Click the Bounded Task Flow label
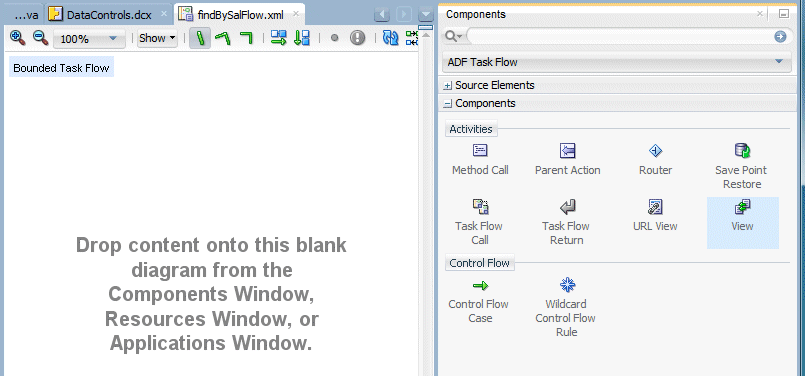 pyautogui.click(x=61, y=68)
